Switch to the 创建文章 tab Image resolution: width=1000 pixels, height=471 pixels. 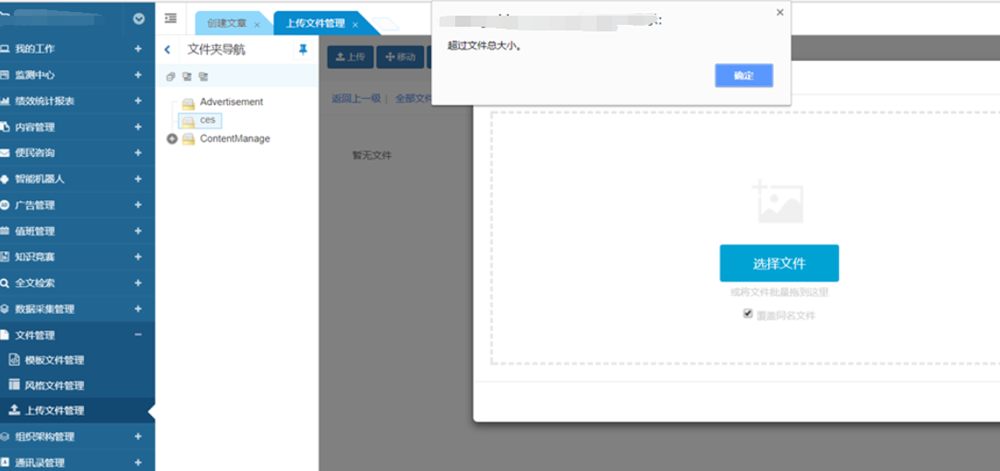click(227, 24)
